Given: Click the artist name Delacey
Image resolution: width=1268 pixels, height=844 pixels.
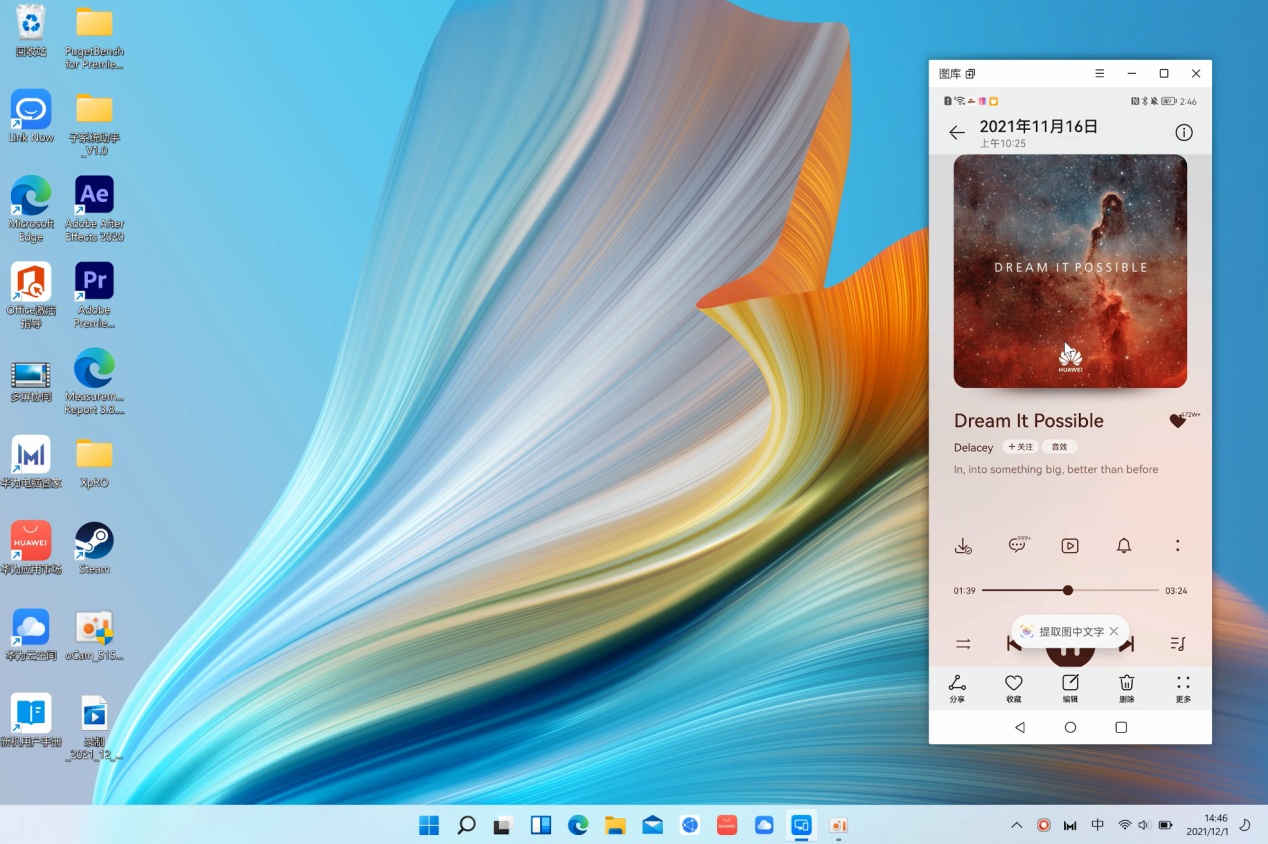Looking at the screenshot, I should click(x=973, y=448).
